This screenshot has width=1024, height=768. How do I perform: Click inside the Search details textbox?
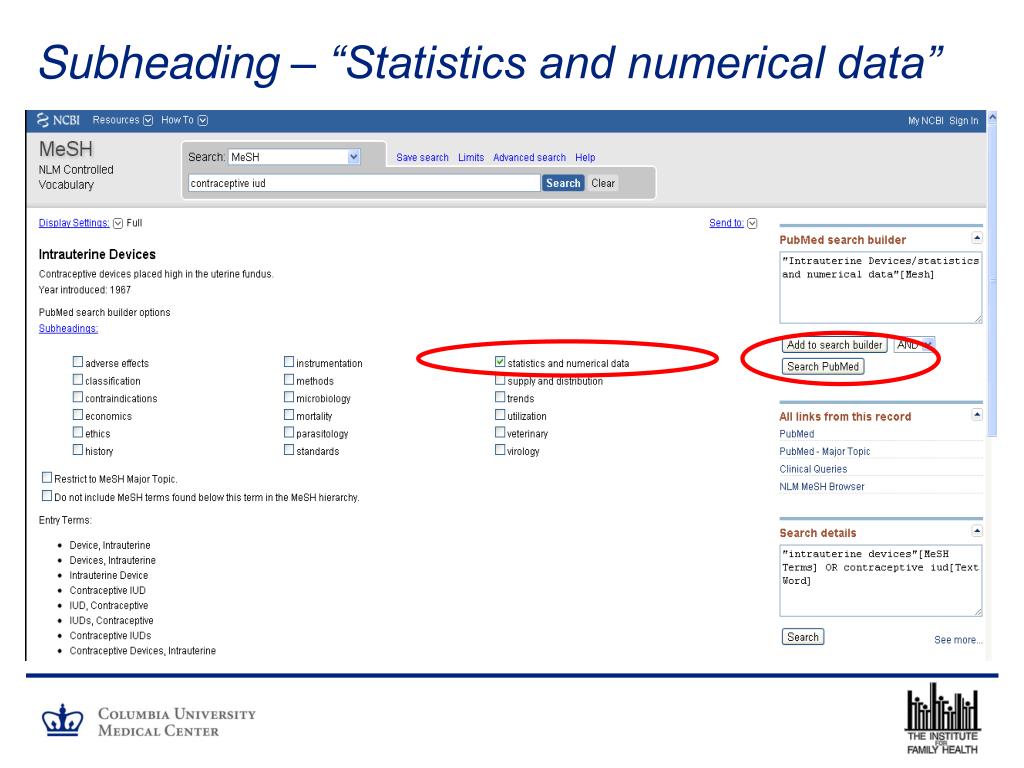[880, 581]
